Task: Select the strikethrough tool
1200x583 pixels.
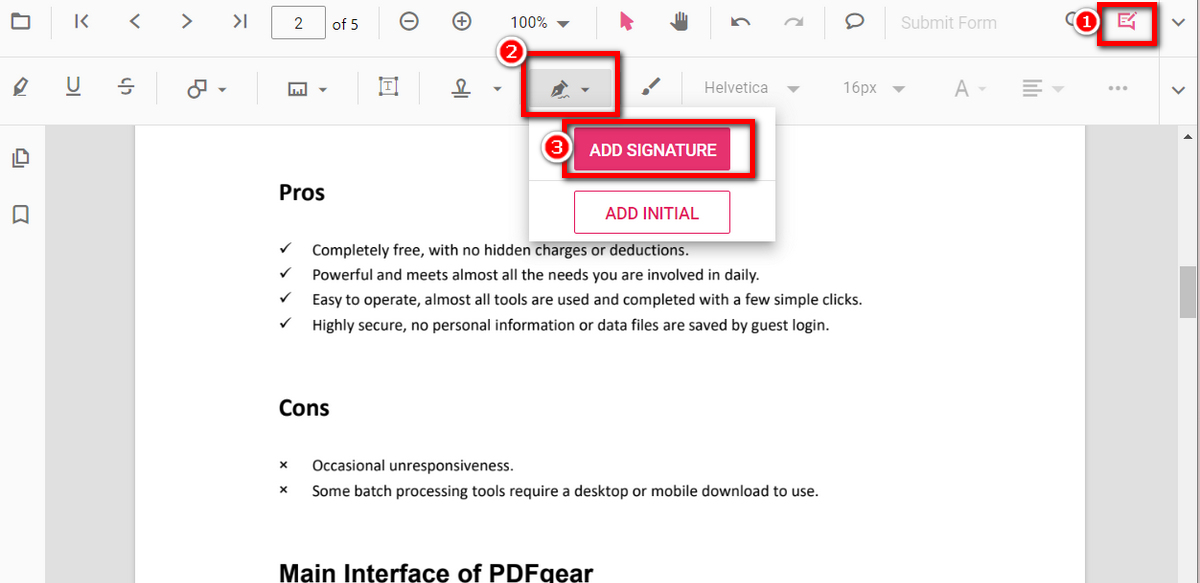Action: point(126,88)
